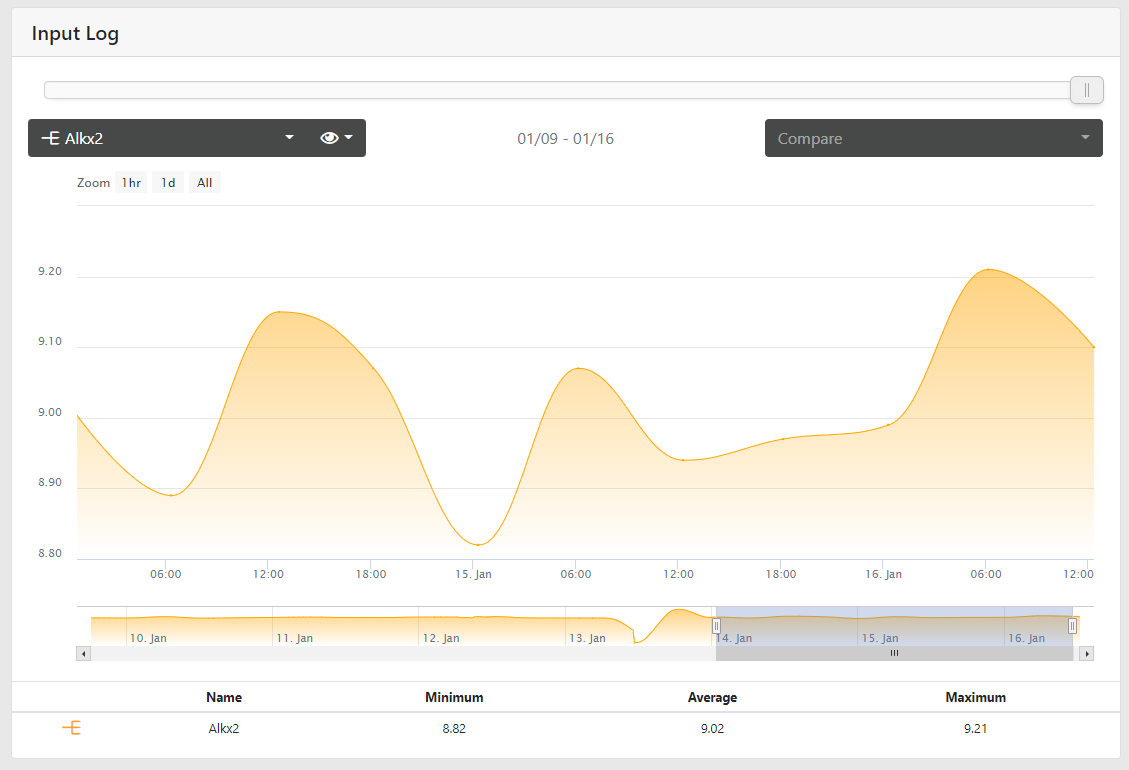Click the Average column header
Viewport: 1129px width, 770px height.
[x=712, y=697]
